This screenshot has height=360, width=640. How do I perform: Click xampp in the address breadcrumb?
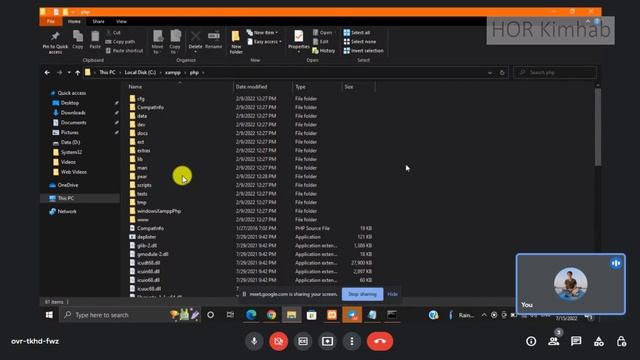click(x=173, y=73)
